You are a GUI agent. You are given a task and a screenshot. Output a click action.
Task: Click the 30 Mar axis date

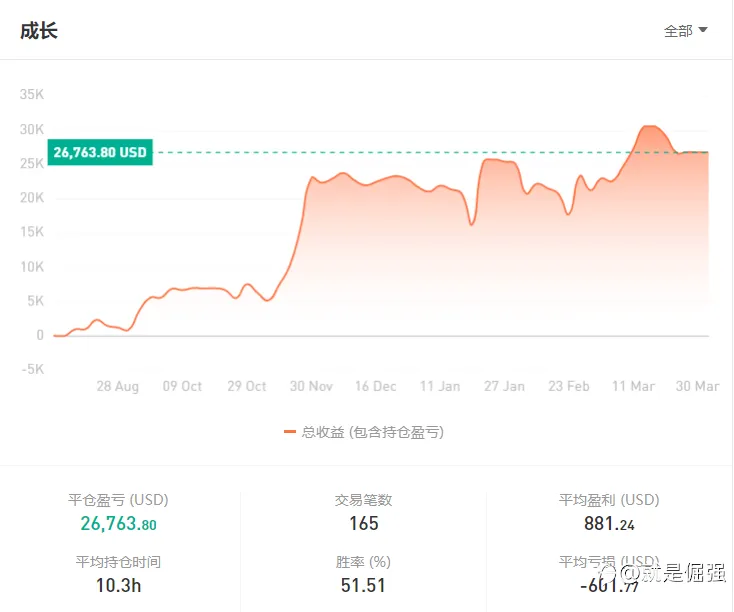[697, 386]
